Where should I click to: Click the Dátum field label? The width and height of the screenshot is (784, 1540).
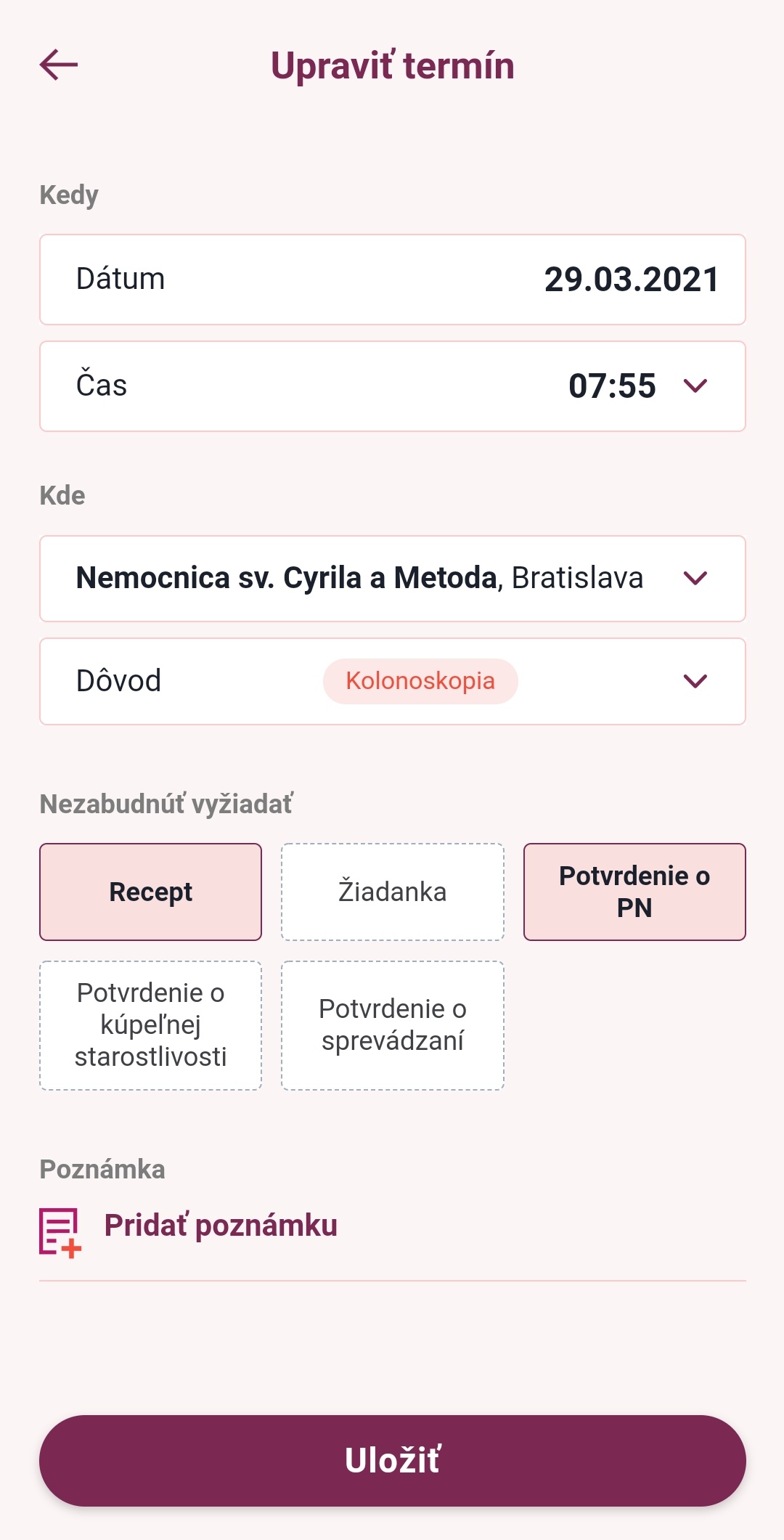click(x=121, y=279)
